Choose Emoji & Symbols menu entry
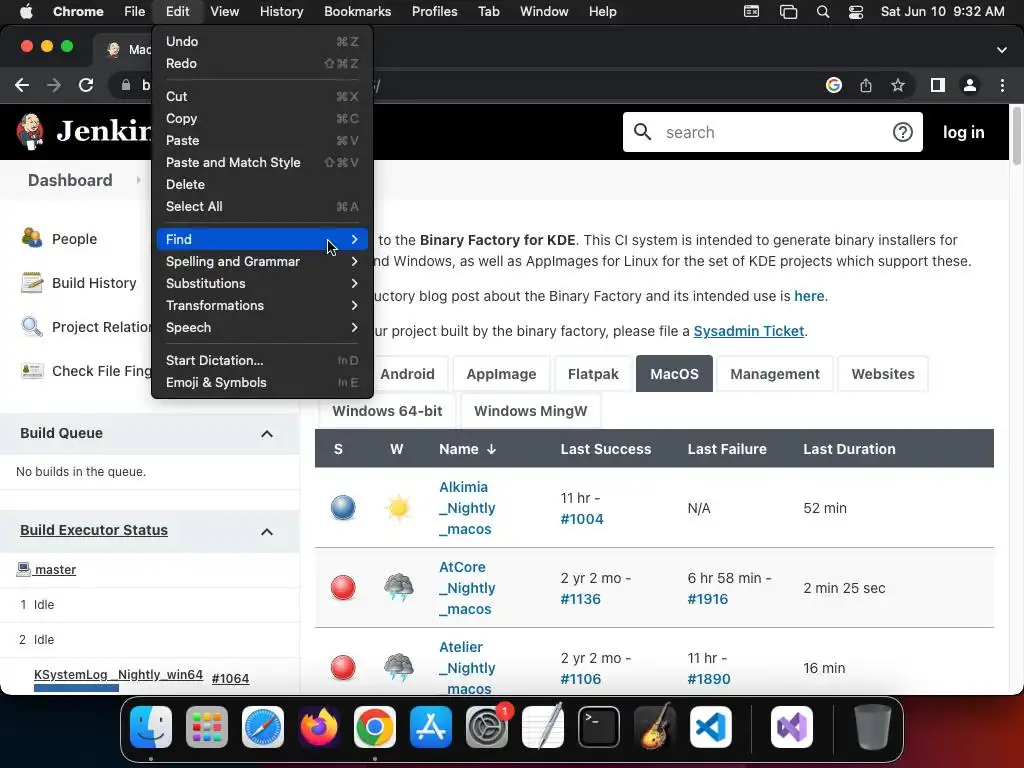 262,383
